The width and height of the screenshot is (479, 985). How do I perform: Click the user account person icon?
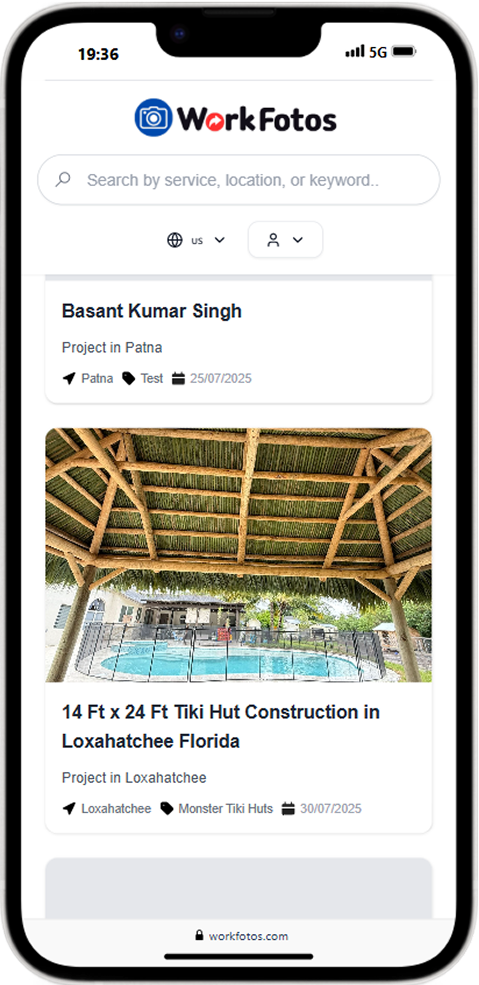(x=273, y=240)
